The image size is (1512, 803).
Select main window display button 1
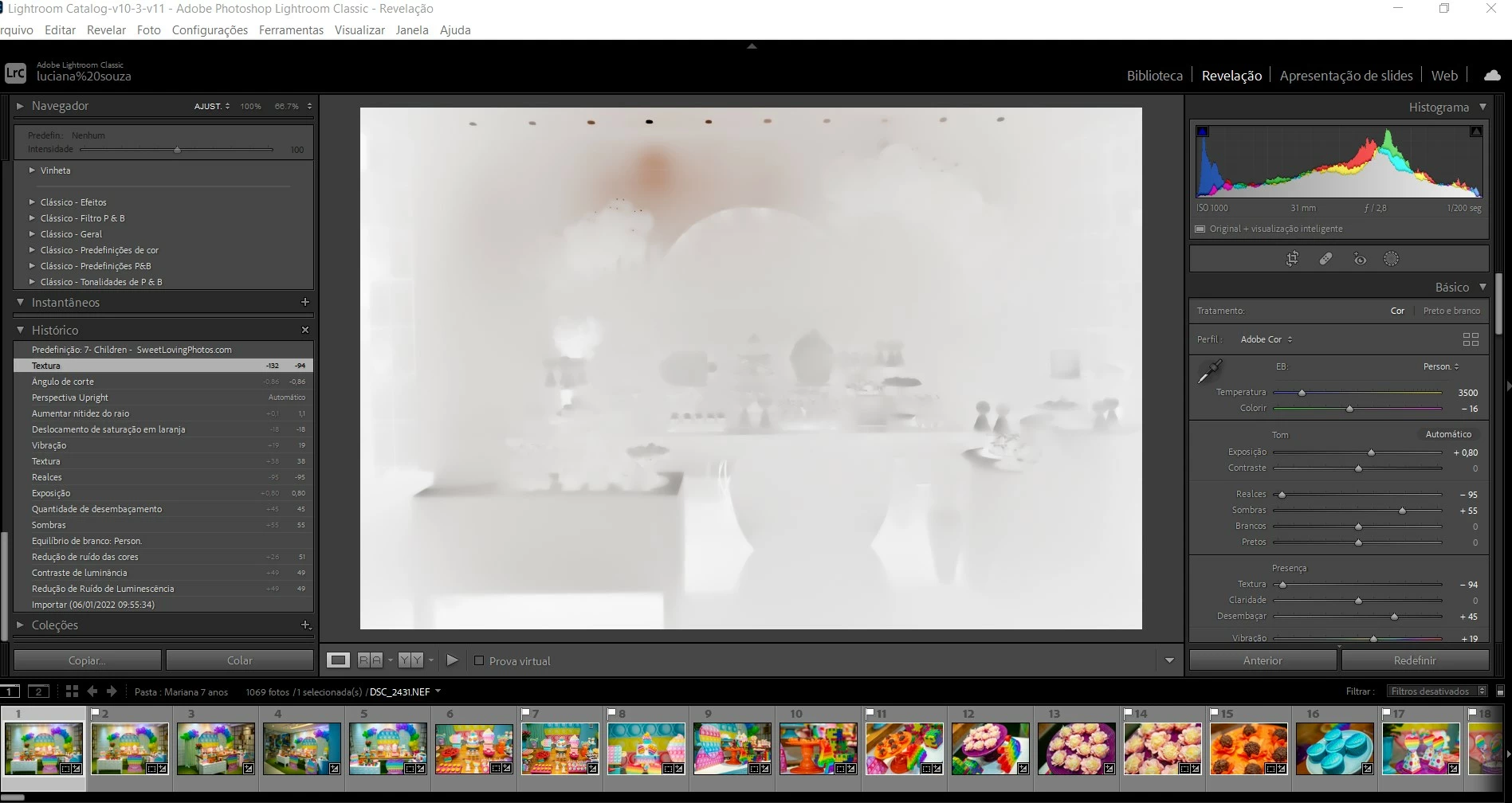[10, 691]
